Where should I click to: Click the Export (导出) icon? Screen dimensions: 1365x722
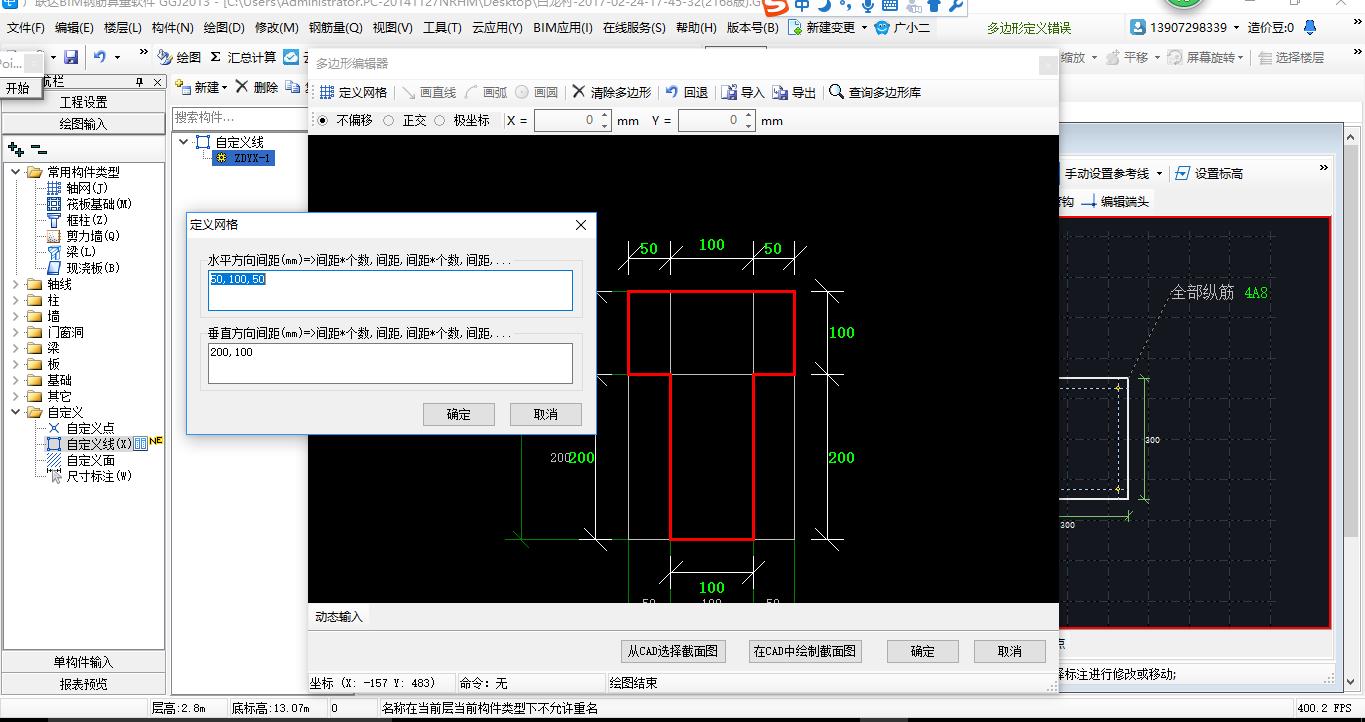780,92
